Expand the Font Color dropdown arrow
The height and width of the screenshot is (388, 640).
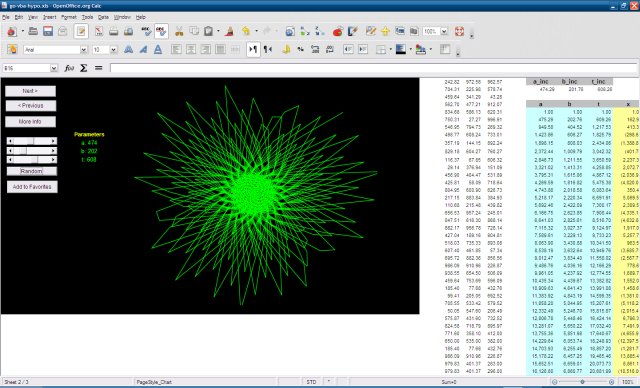pyautogui.click(x=431, y=49)
